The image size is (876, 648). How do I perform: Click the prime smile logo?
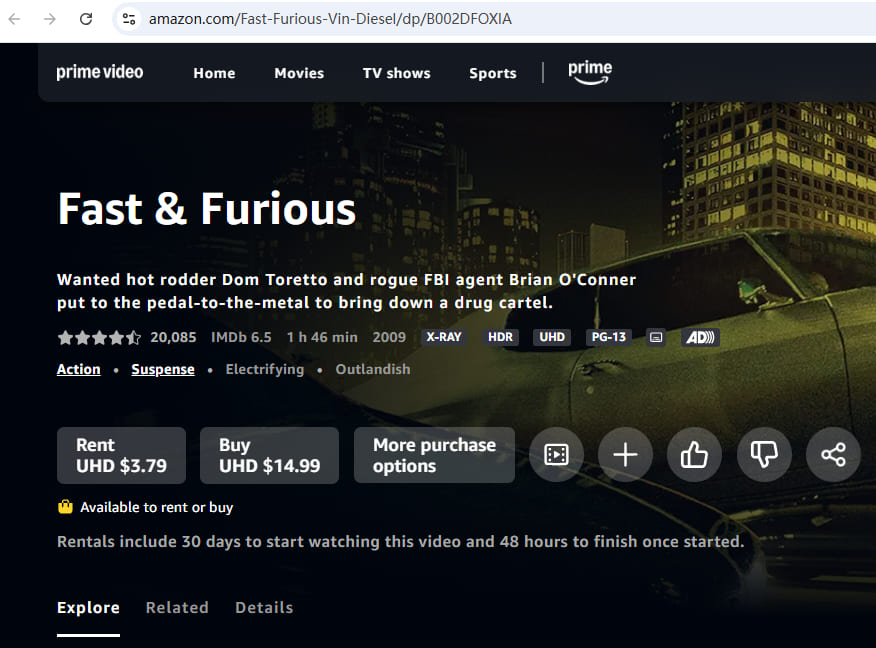click(590, 73)
